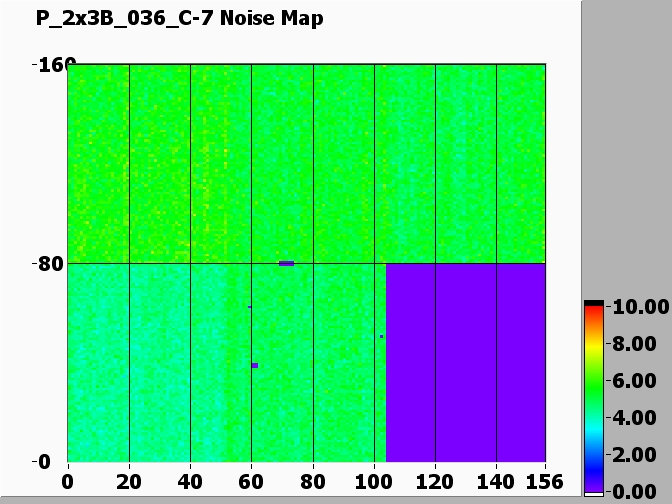
Task: Click the purple pixel block near column 61
Action: pyautogui.click(x=255, y=366)
